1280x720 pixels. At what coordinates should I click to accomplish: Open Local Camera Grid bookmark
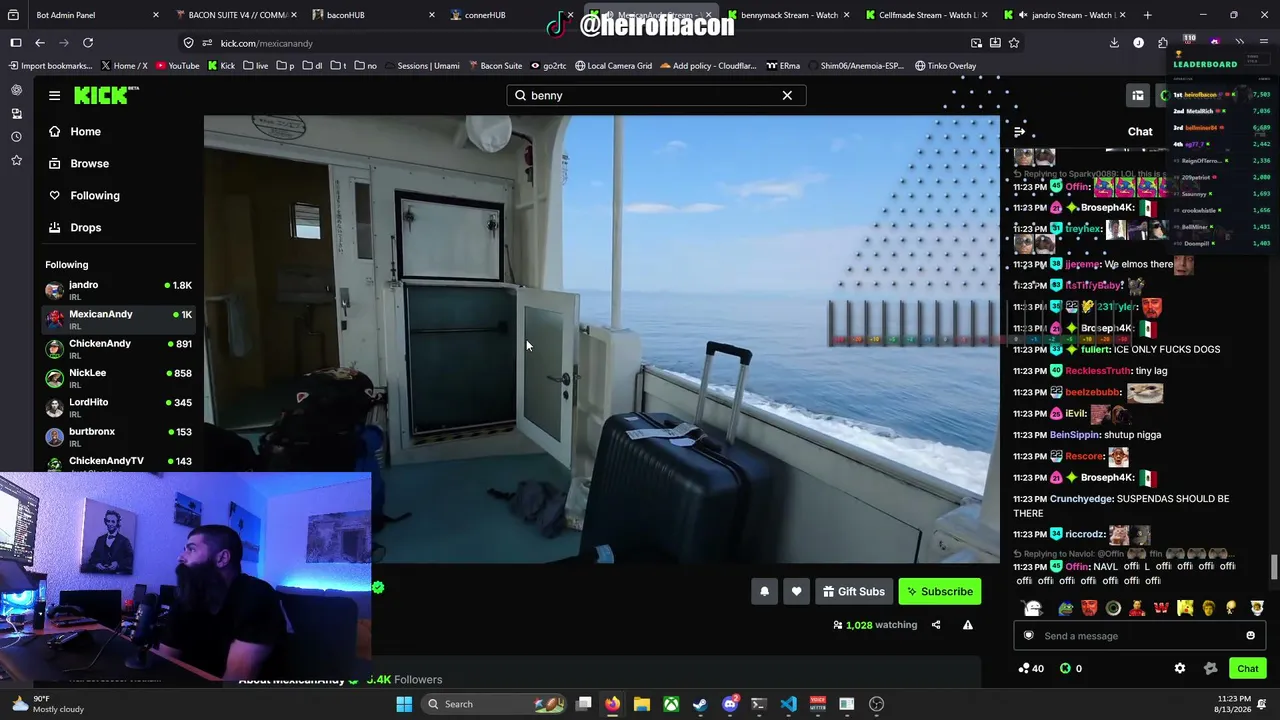[x=613, y=66]
